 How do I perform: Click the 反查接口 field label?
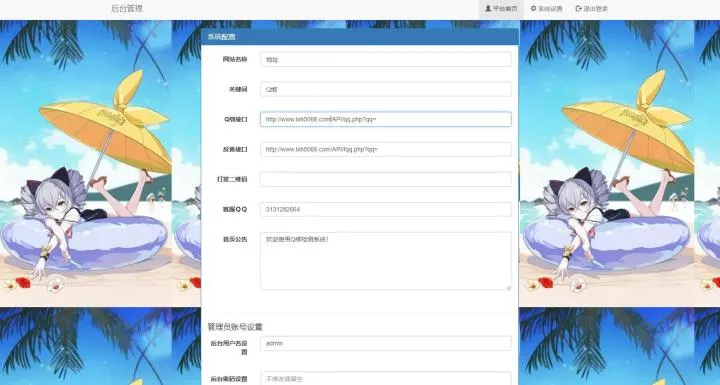(235, 149)
